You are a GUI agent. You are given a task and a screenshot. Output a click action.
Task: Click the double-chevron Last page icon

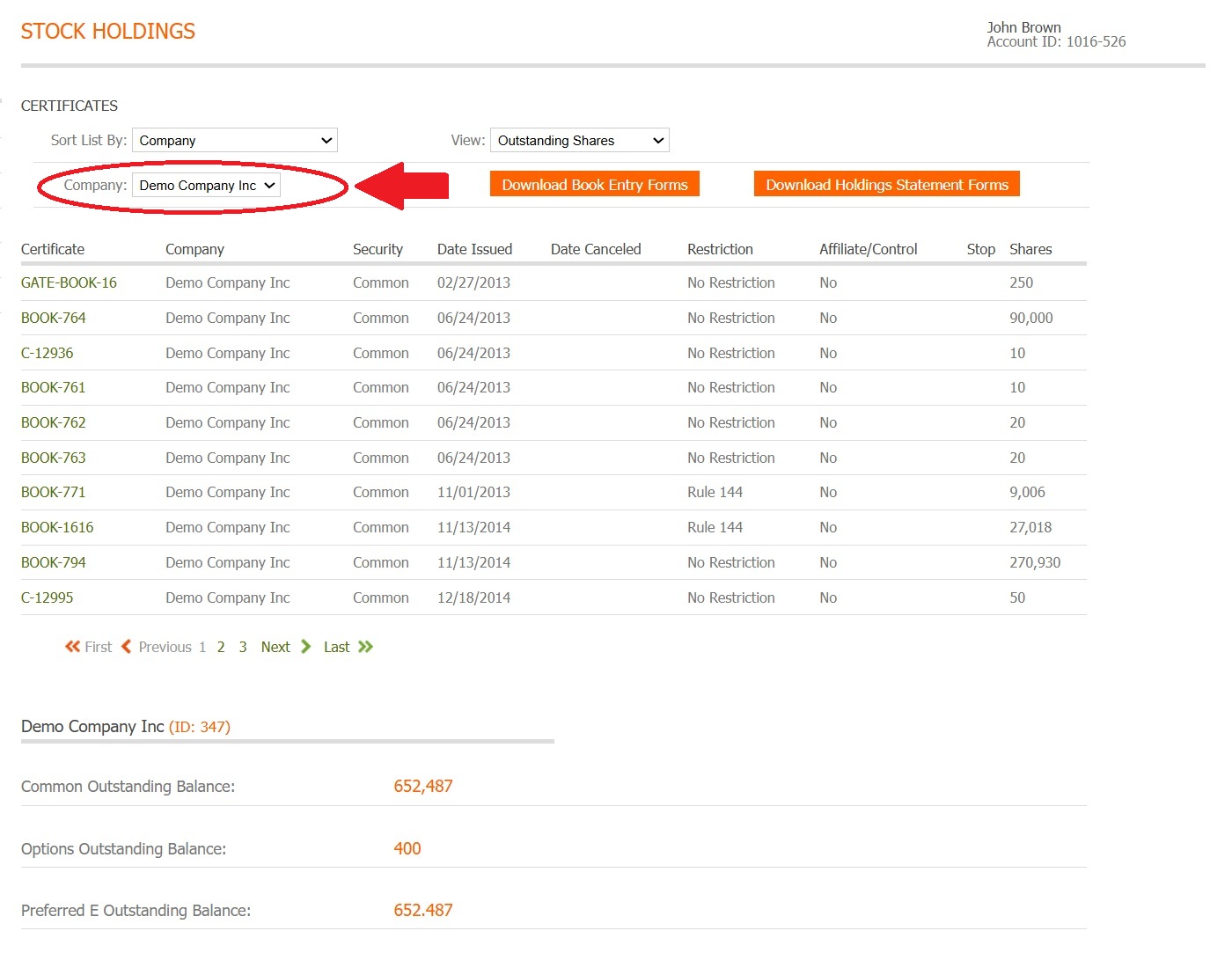pos(366,647)
